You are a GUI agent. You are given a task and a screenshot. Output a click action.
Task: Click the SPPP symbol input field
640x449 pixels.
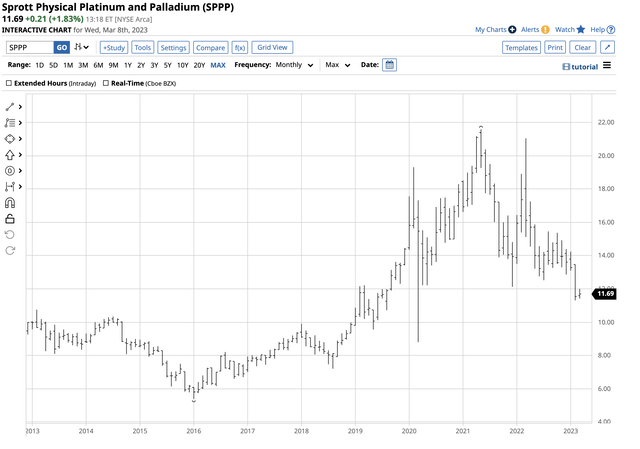[30, 47]
